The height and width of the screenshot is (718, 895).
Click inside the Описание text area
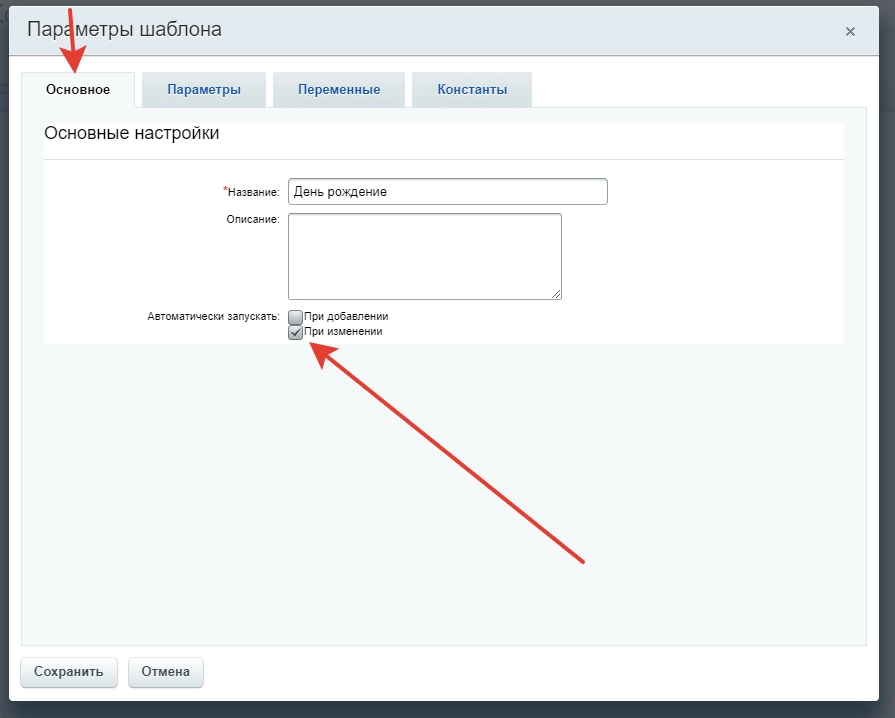424,255
